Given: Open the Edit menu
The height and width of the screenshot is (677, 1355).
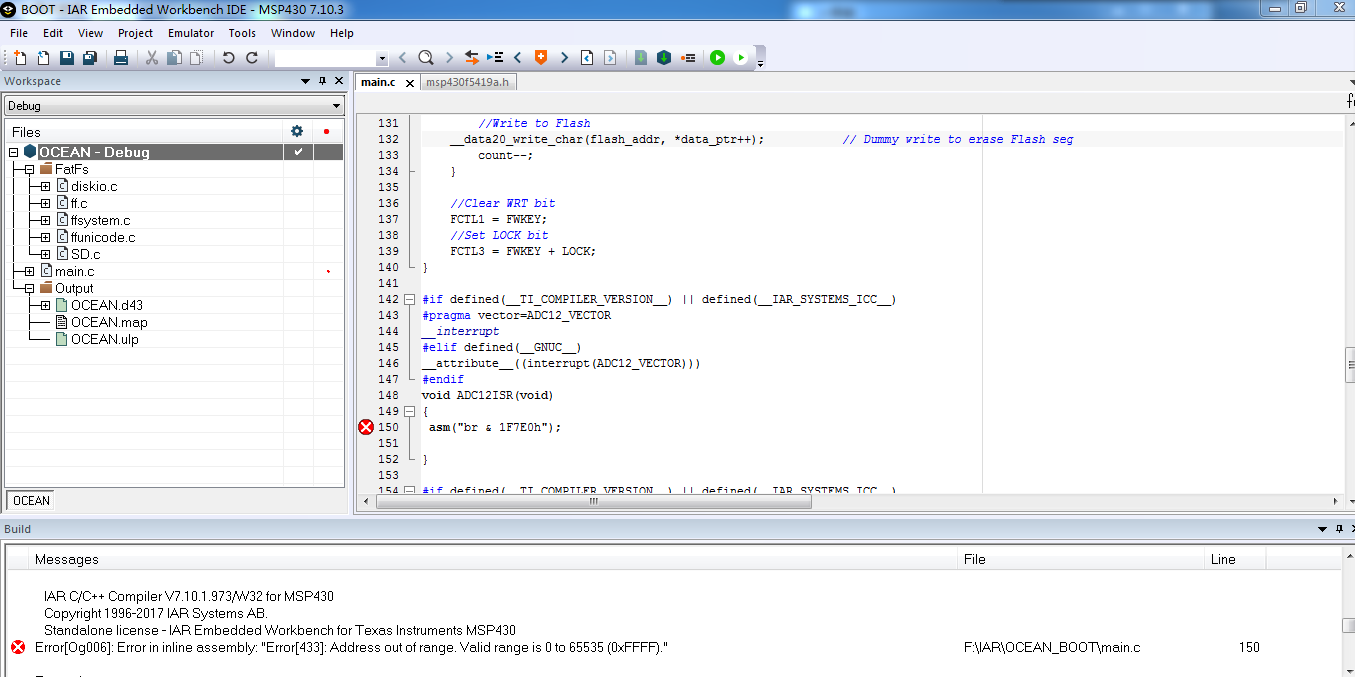Looking at the screenshot, I should (x=53, y=33).
